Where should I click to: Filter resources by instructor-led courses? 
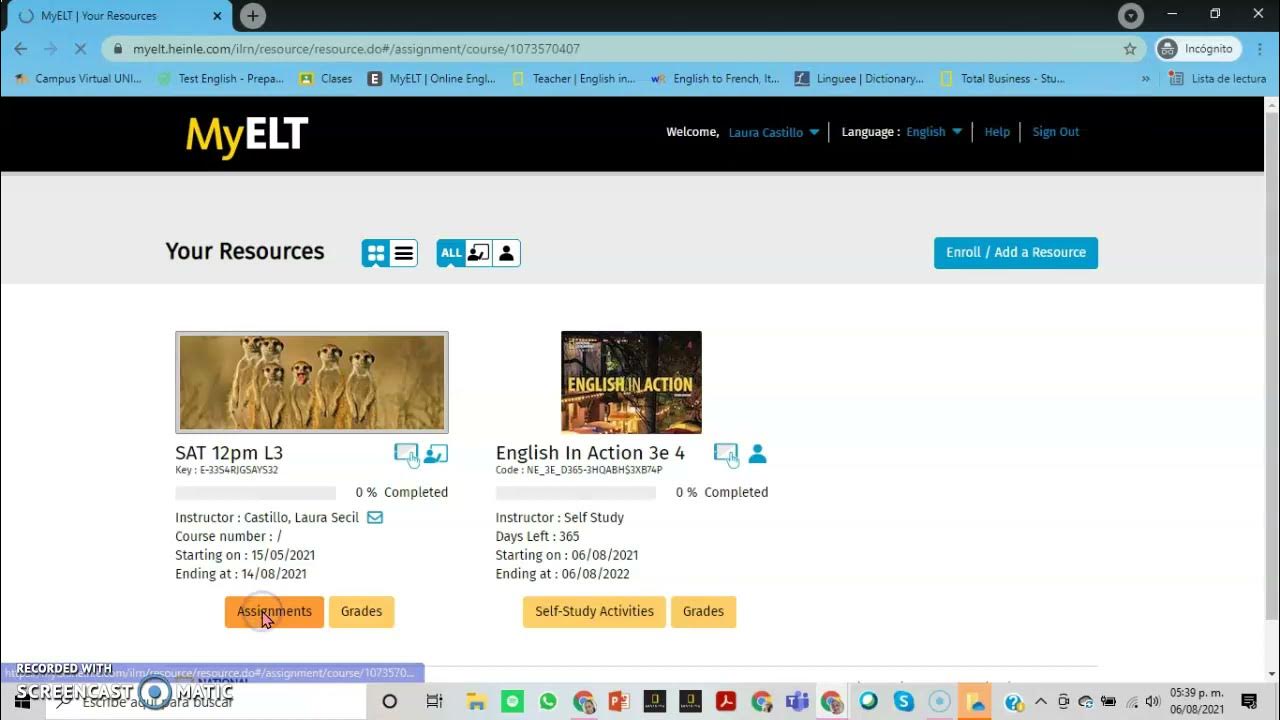[479, 253]
